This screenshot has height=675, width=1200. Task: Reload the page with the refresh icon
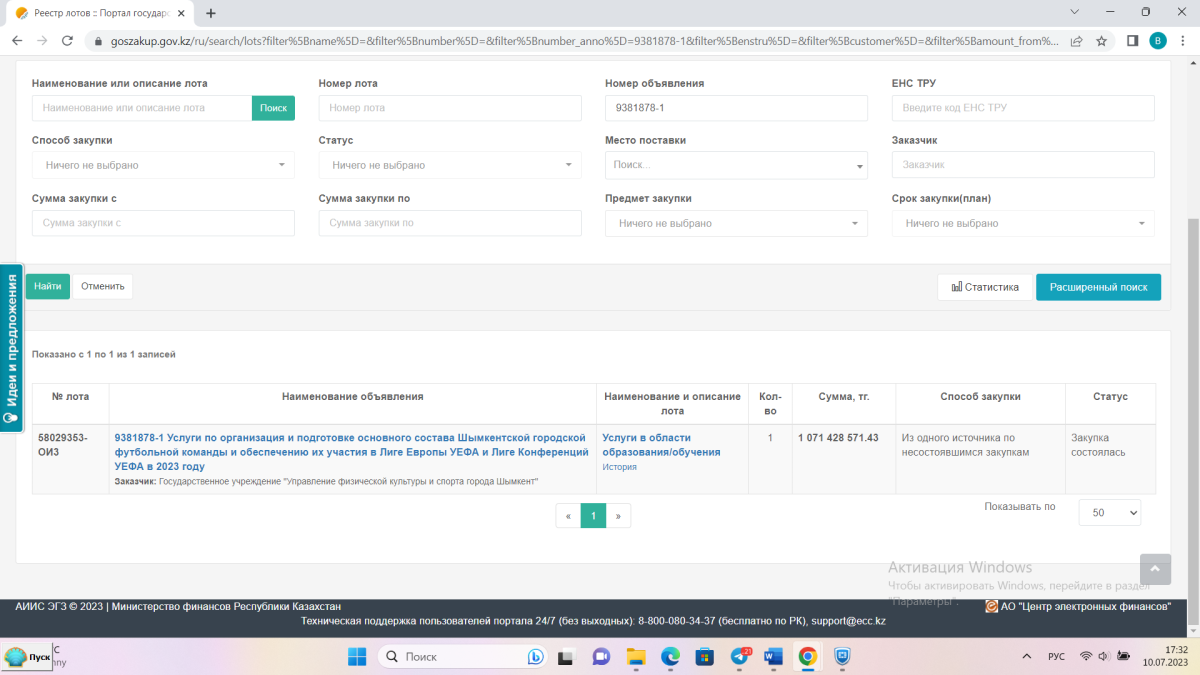(67, 41)
